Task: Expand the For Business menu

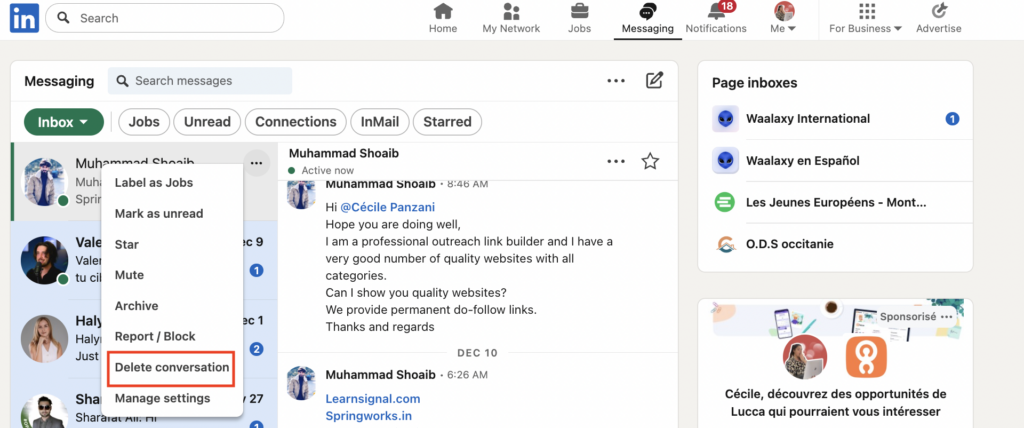Action: click(866, 19)
